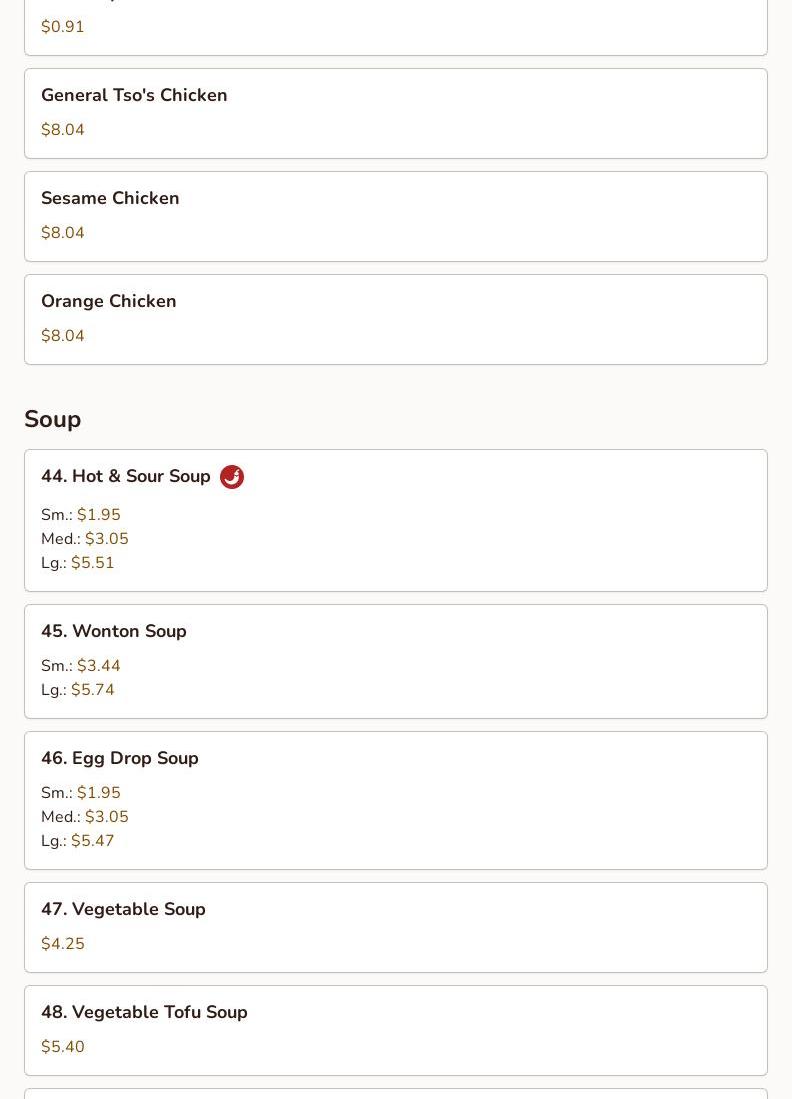
Task: Select the medium Egg Drop Soup price
Action: [106, 817]
